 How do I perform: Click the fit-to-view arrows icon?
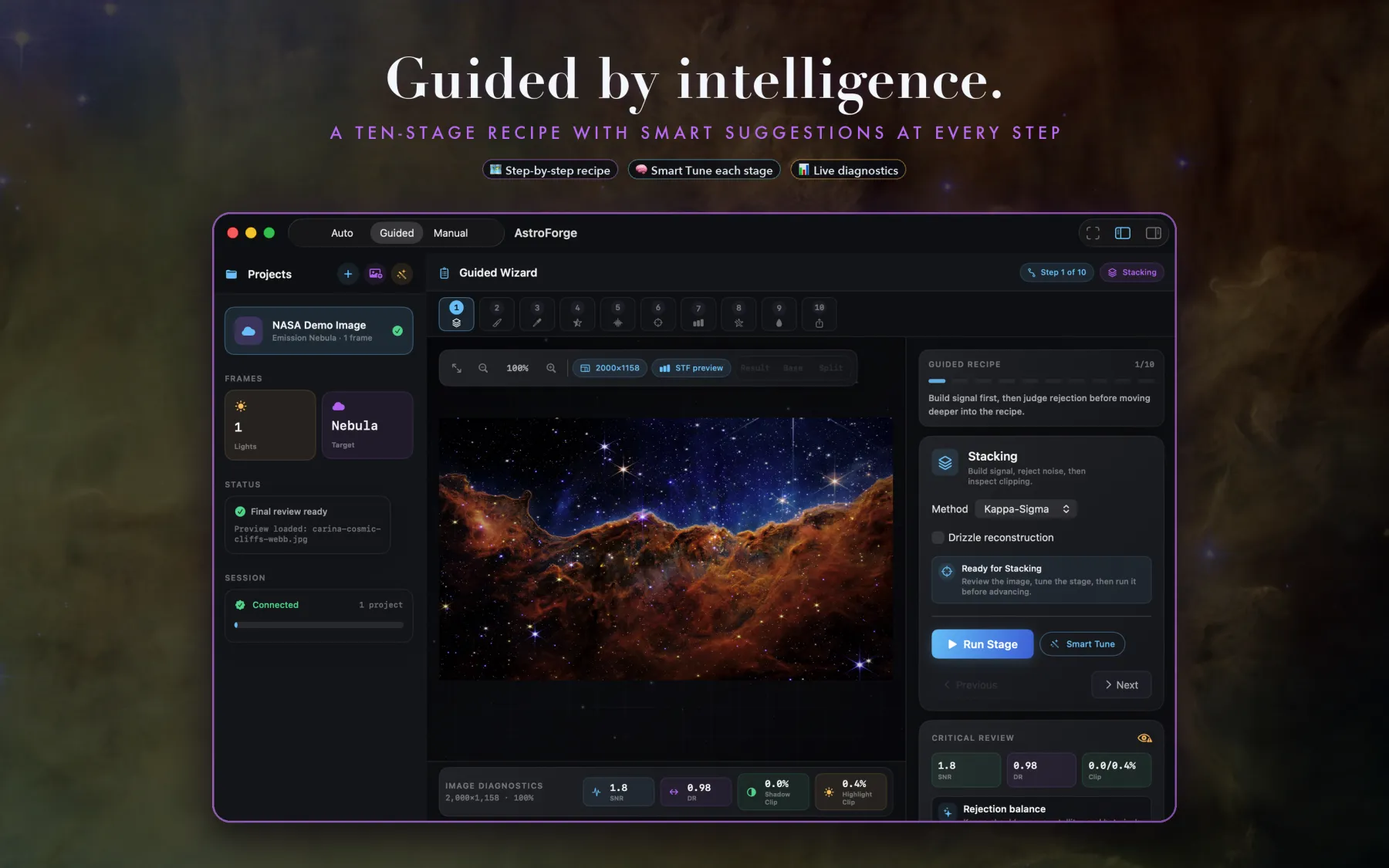click(457, 368)
